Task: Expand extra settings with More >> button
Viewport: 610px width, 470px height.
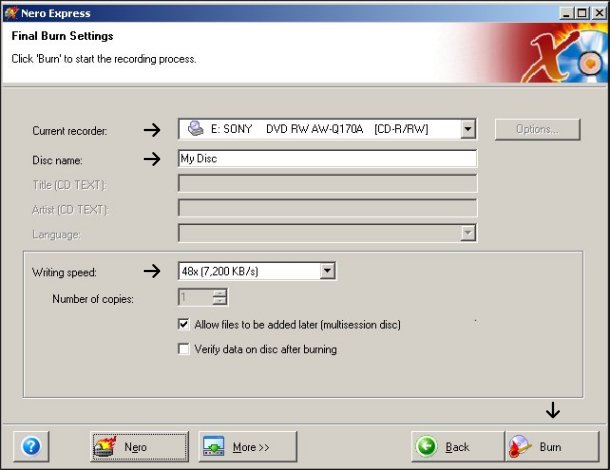Action: click(248, 446)
